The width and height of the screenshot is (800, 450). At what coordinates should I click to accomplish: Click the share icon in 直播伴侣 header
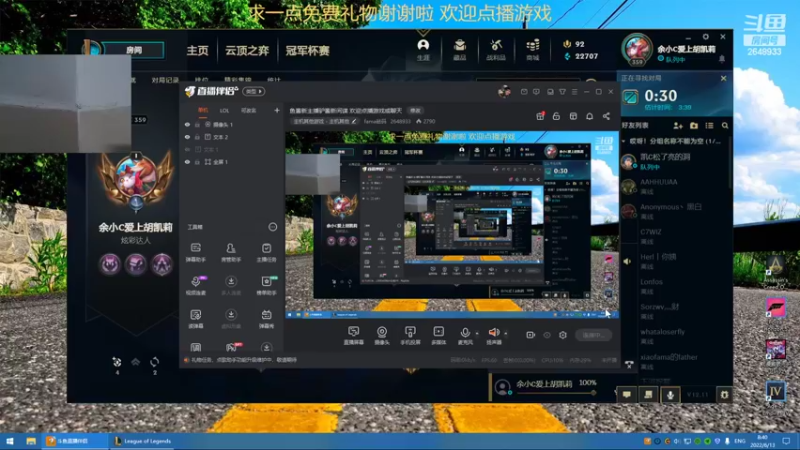606,116
